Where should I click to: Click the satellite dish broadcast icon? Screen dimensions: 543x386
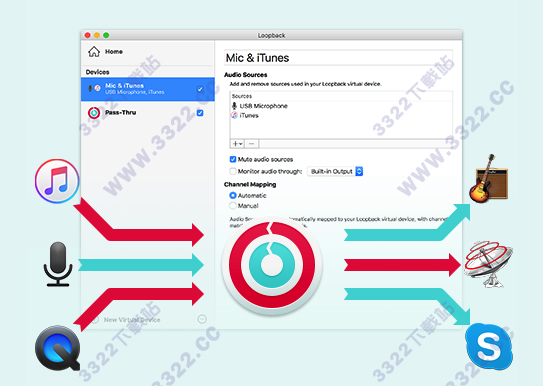click(x=488, y=264)
